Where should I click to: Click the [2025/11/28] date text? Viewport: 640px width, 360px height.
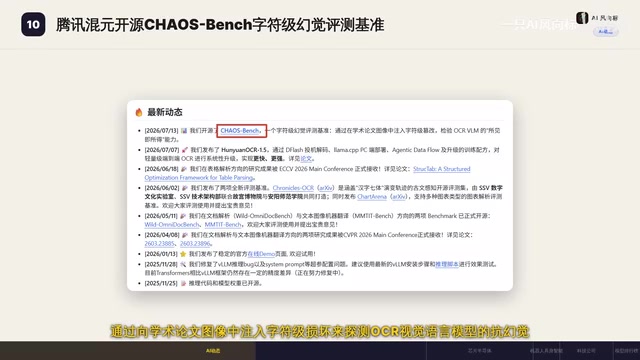tap(161, 264)
